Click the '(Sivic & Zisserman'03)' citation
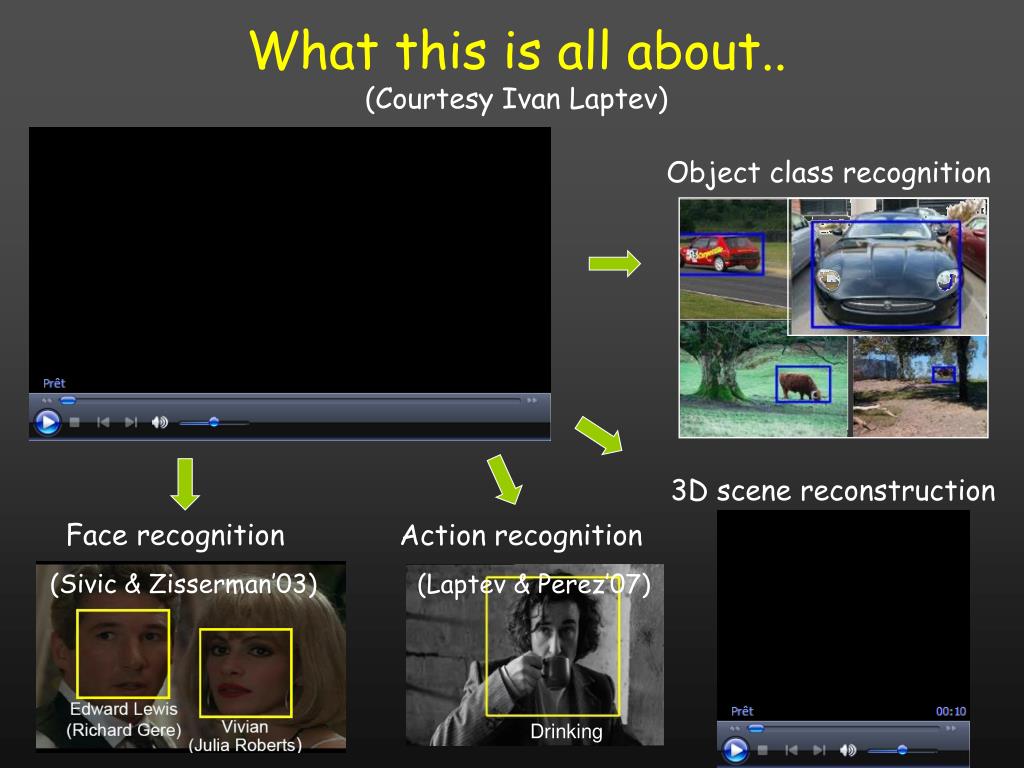The image size is (1024, 768). pyautogui.click(x=184, y=584)
